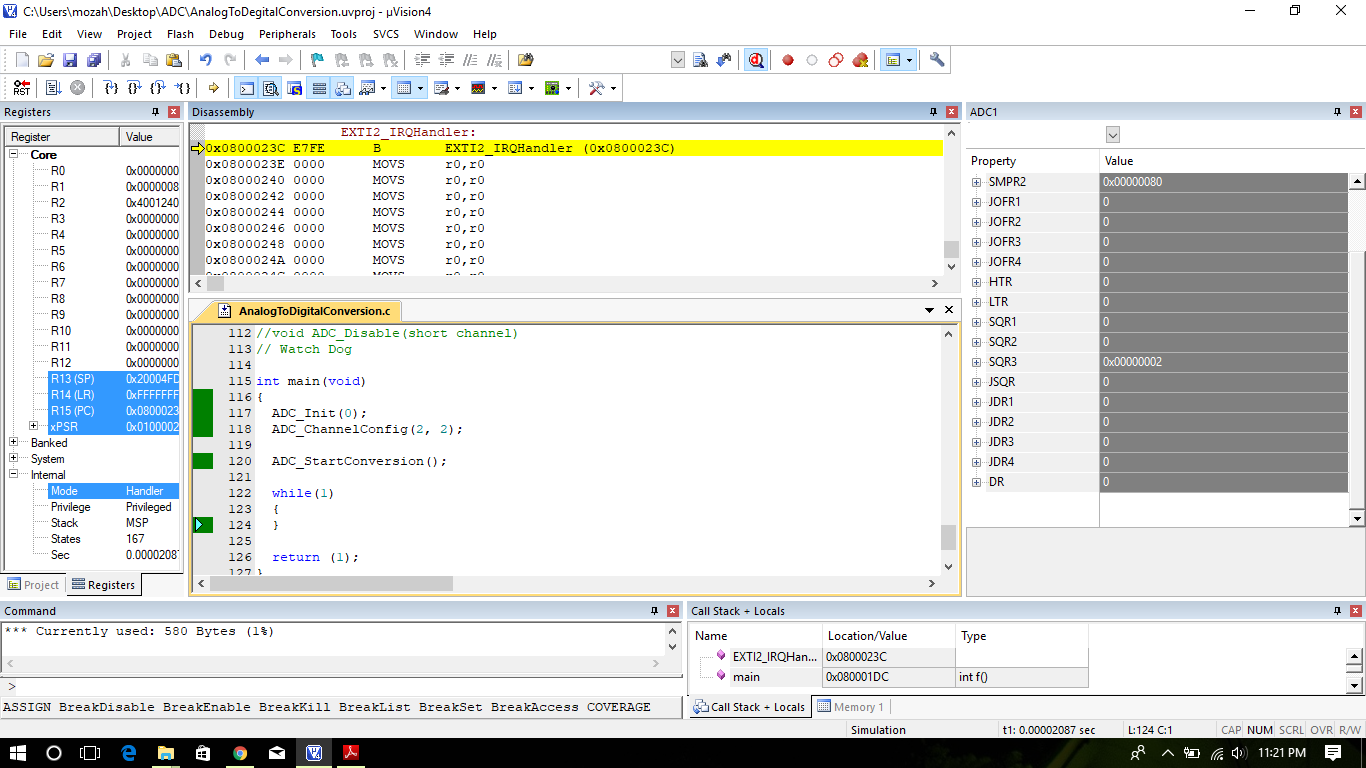Expand the Banked registers tree node
This screenshot has height=768, width=1366.
14,443
